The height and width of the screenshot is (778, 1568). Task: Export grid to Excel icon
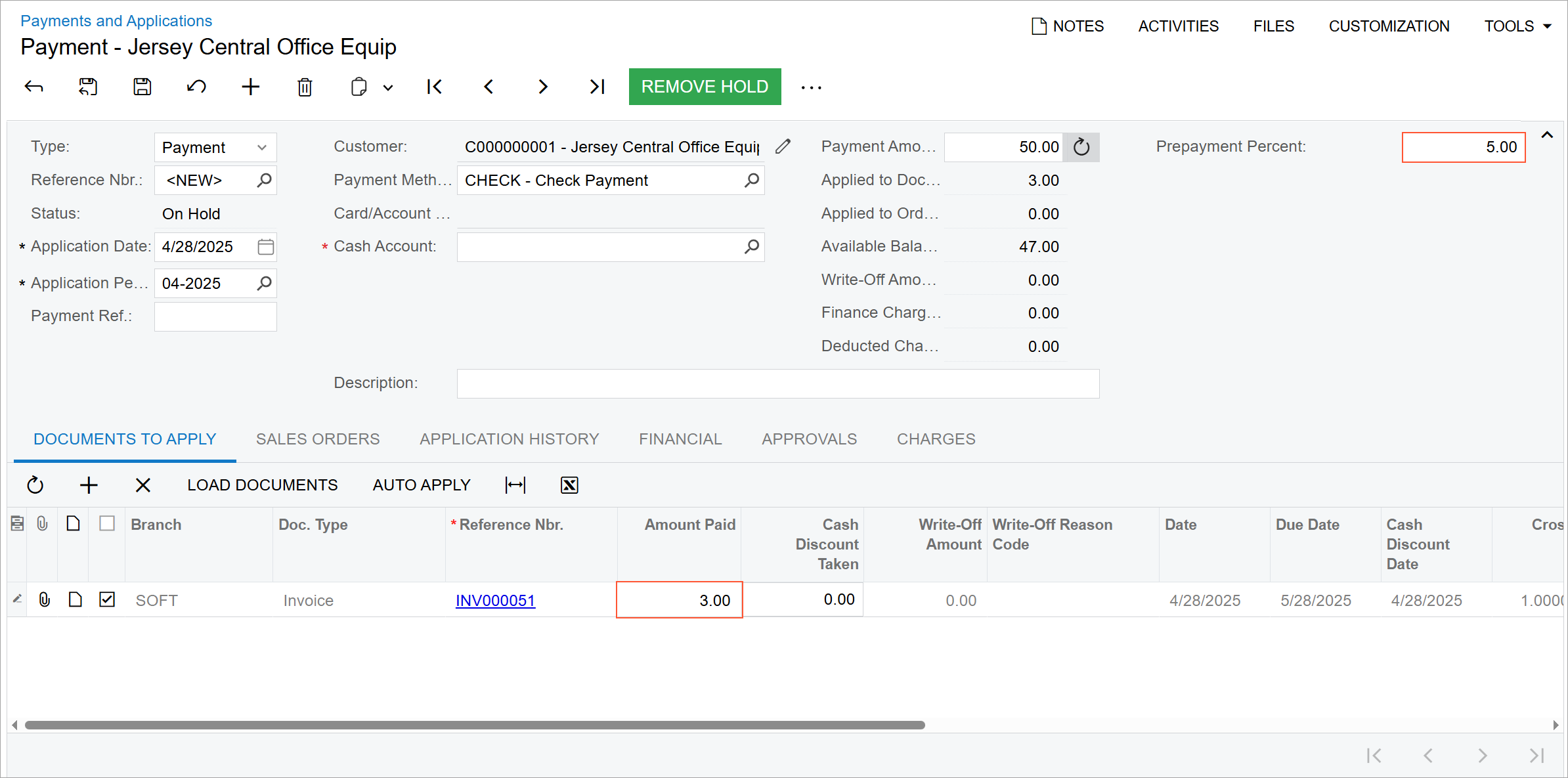click(569, 485)
